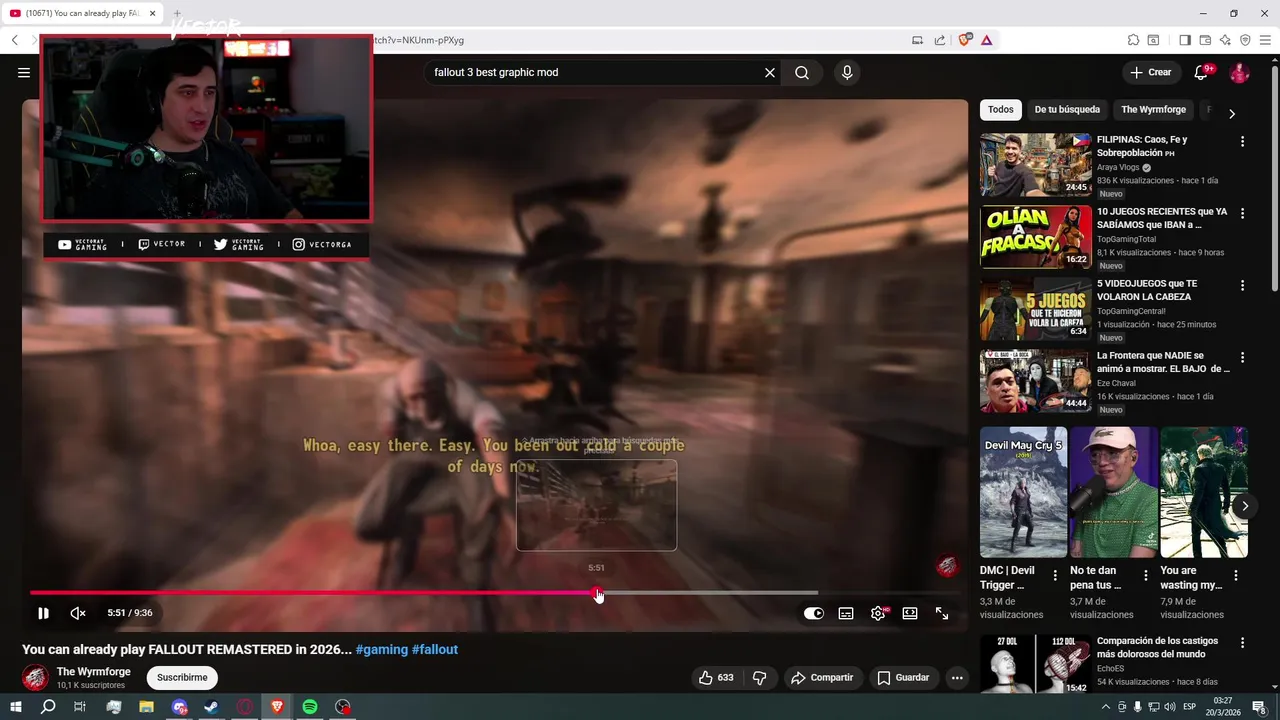Open options for FILIPINAS video
This screenshot has height=720, width=1280.
pos(1243,142)
